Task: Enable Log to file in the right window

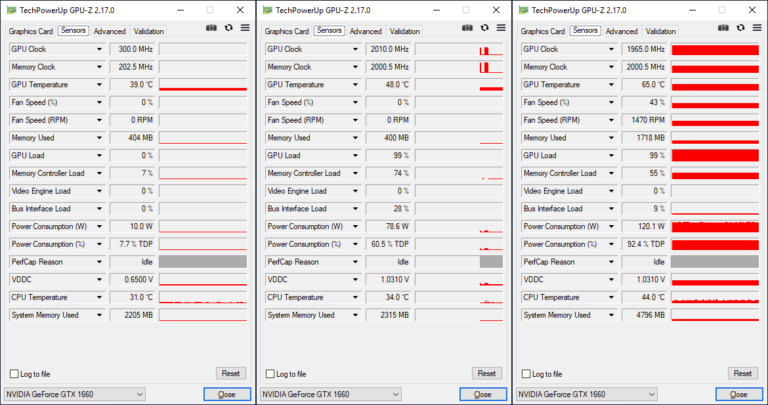Action: (x=526, y=374)
